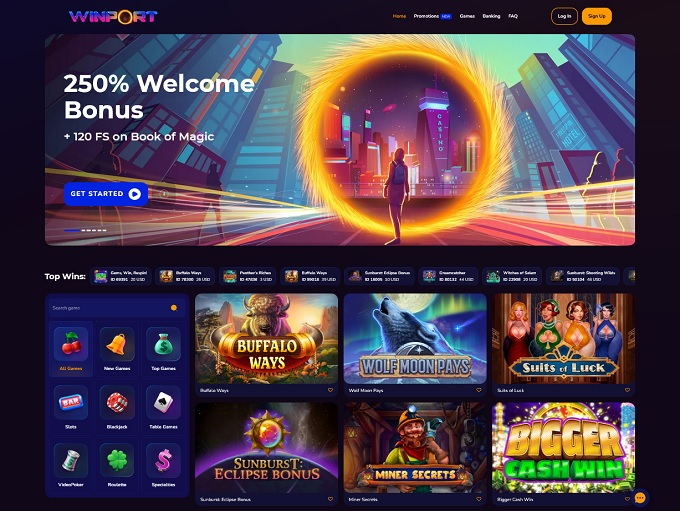Open the VideoPoker category icon
Screen dimensions: 680x511
[71, 465]
